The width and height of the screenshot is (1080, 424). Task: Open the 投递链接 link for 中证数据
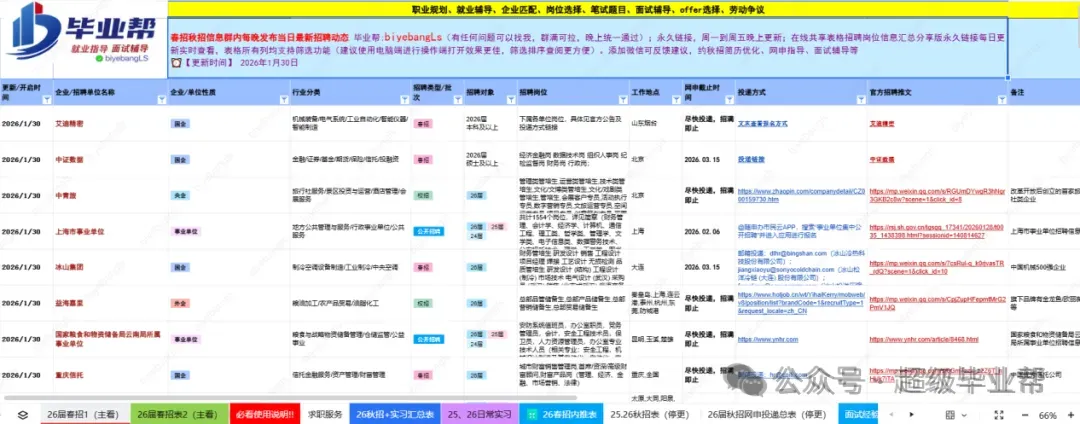tap(751, 160)
